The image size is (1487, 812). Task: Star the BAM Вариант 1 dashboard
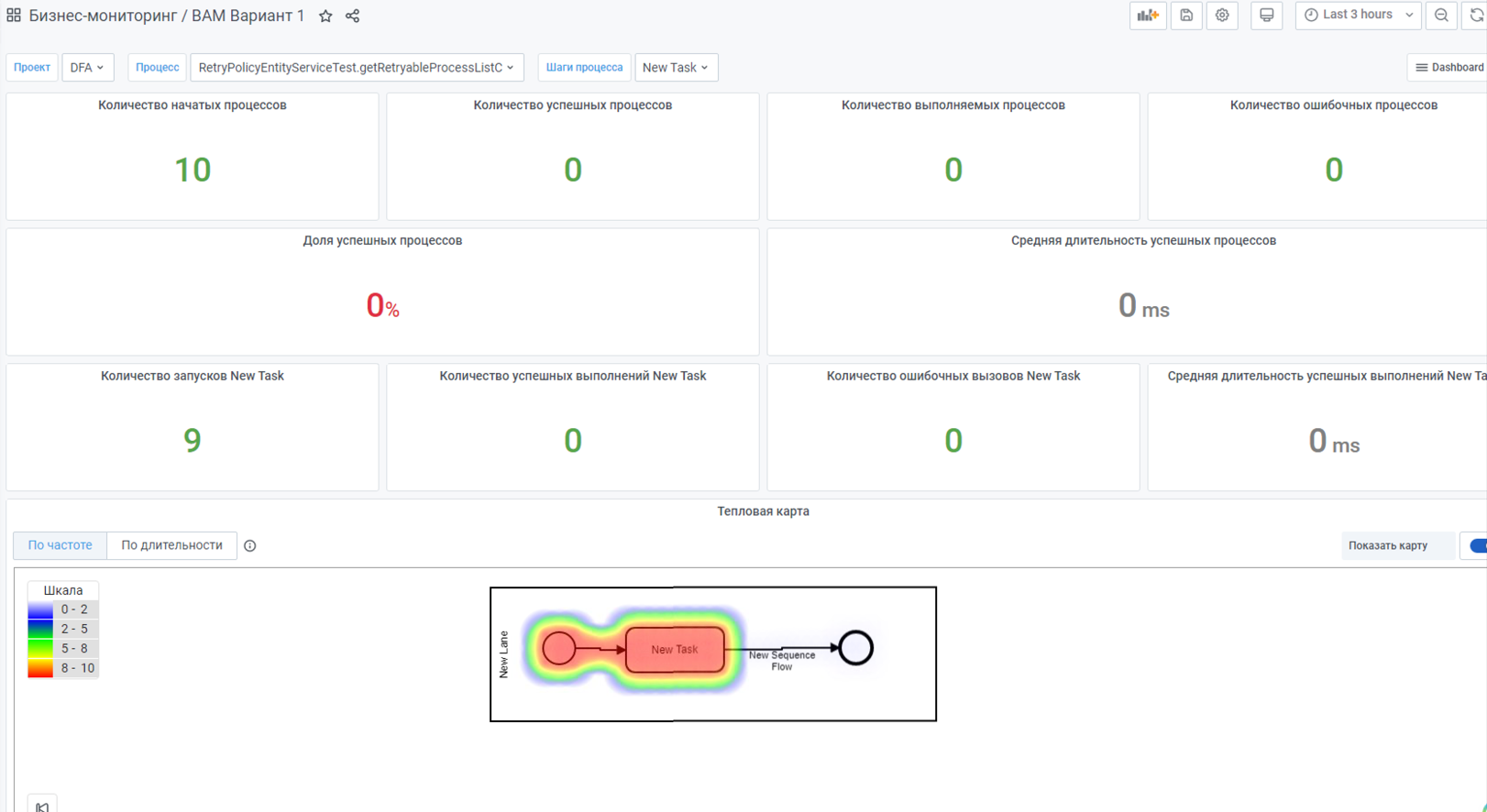325,16
